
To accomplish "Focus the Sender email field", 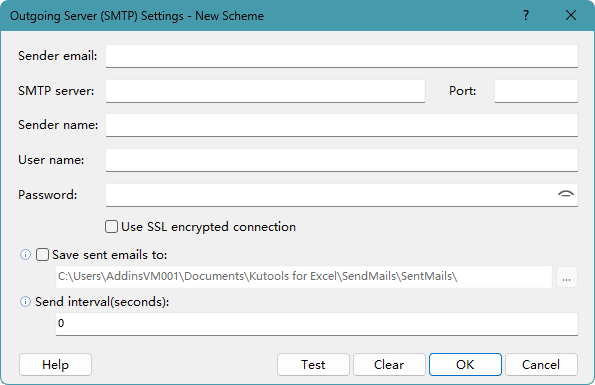I will coord(342,56).
